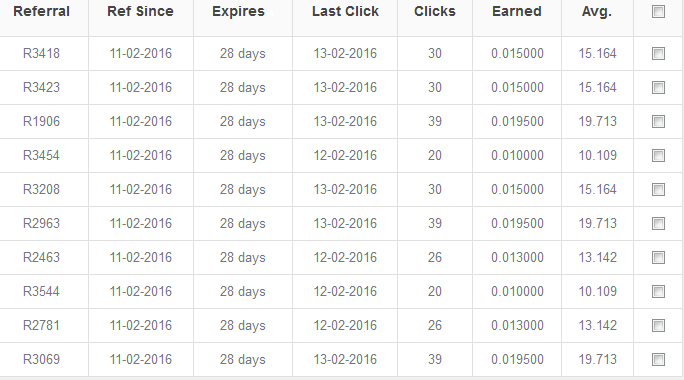The height and width of the screenshot is (380, 684).
Task: Select checkbox for referral R3069
Action: (658, 360)
